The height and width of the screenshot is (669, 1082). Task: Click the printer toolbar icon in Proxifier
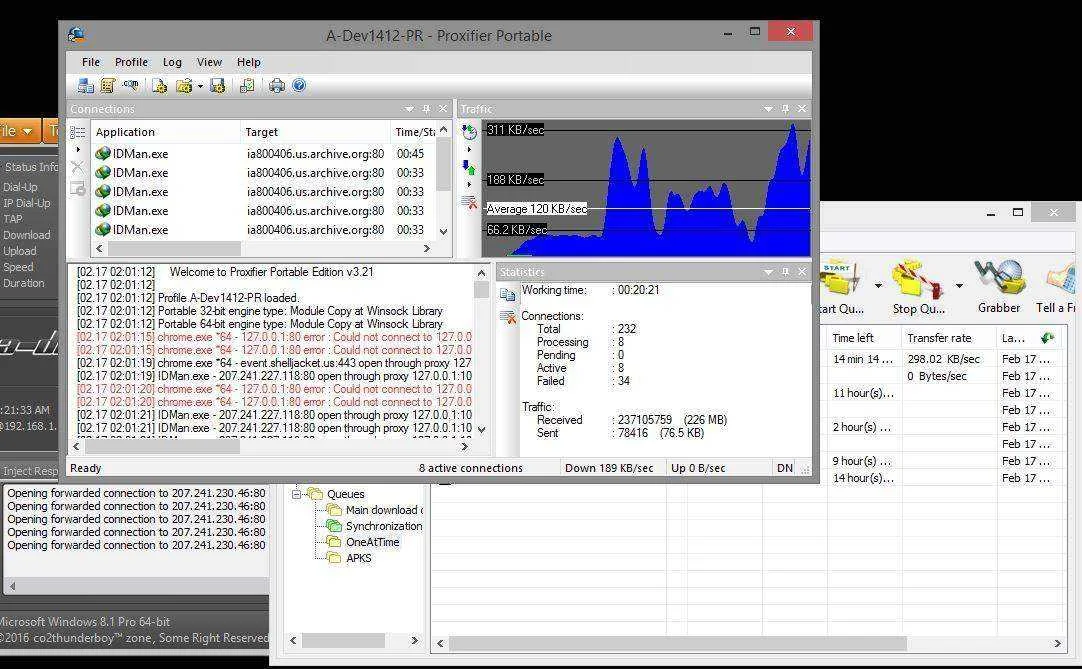[277, 86]
